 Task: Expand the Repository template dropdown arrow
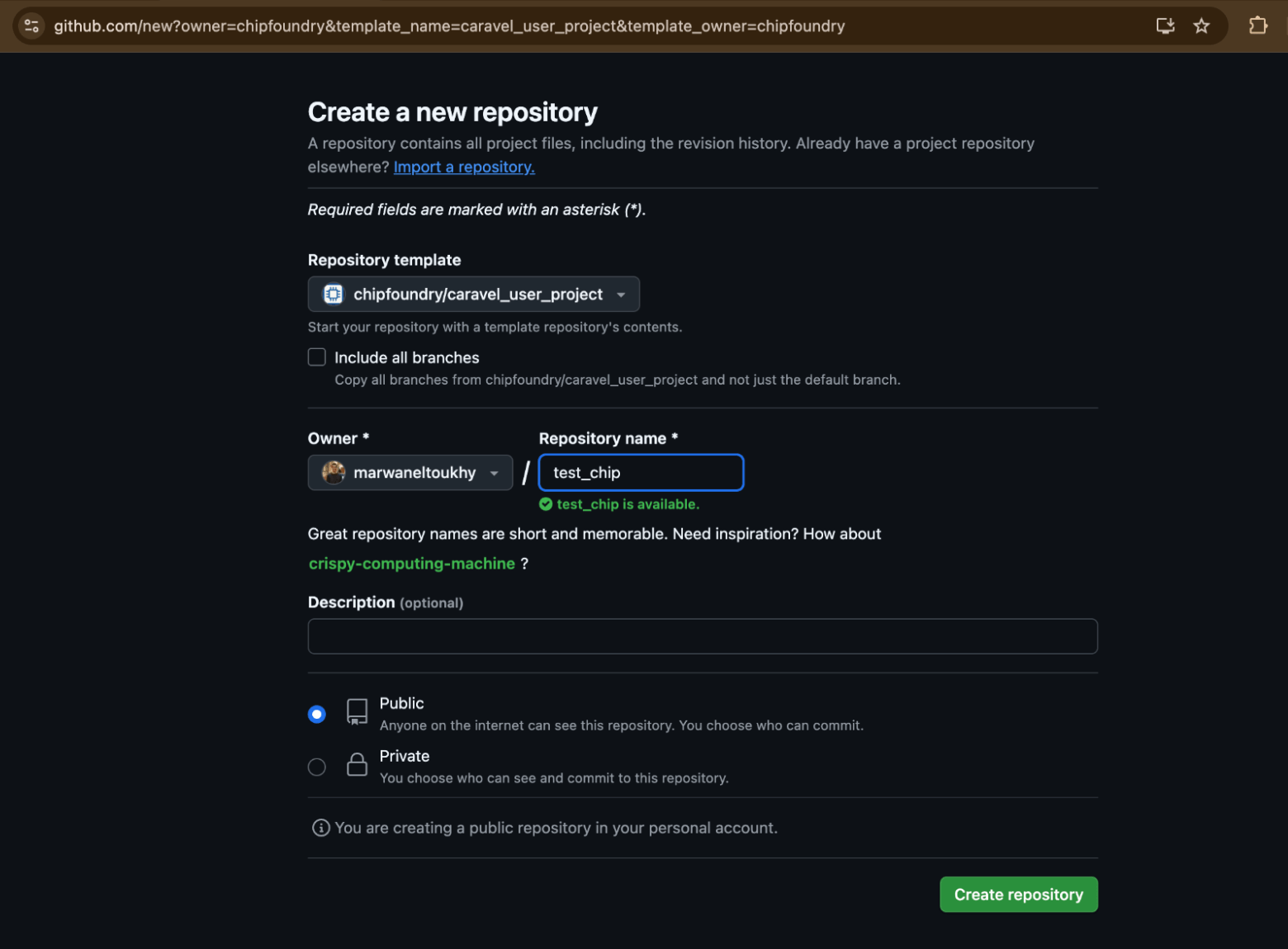tap(621, 295)
